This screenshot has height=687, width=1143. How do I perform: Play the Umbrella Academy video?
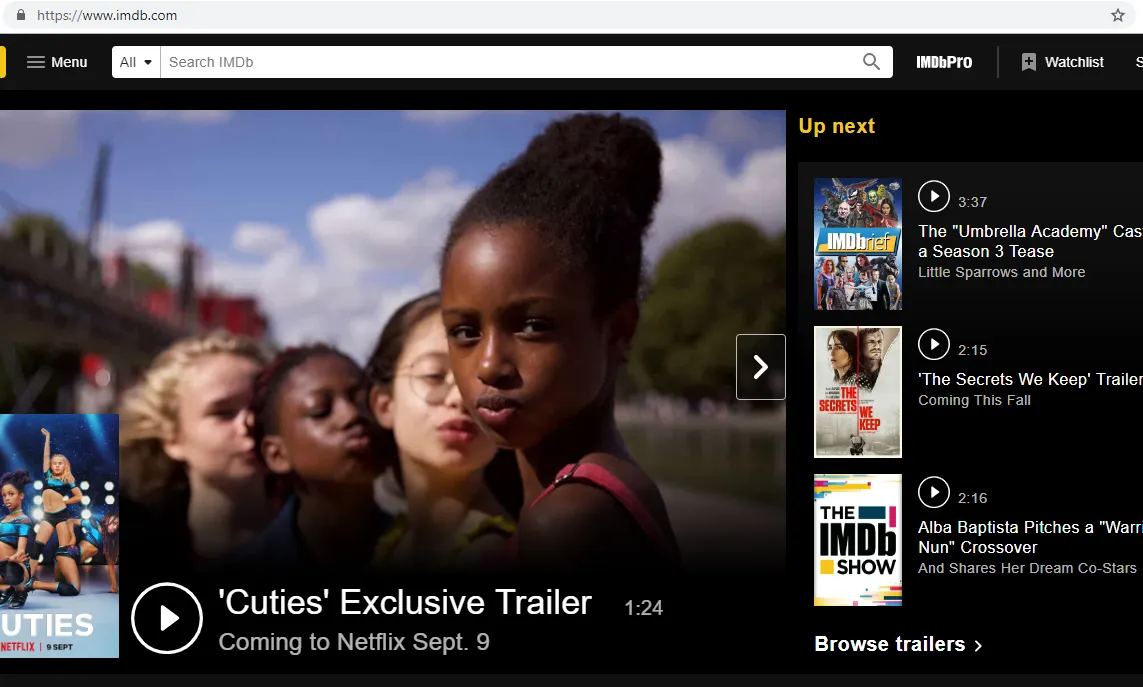(x=933, y=196)
